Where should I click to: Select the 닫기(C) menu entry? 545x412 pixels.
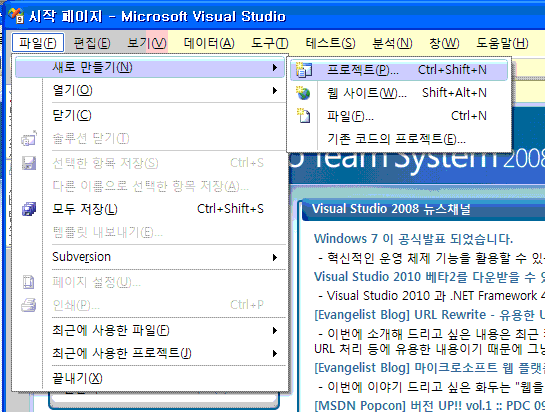point(150,115)
